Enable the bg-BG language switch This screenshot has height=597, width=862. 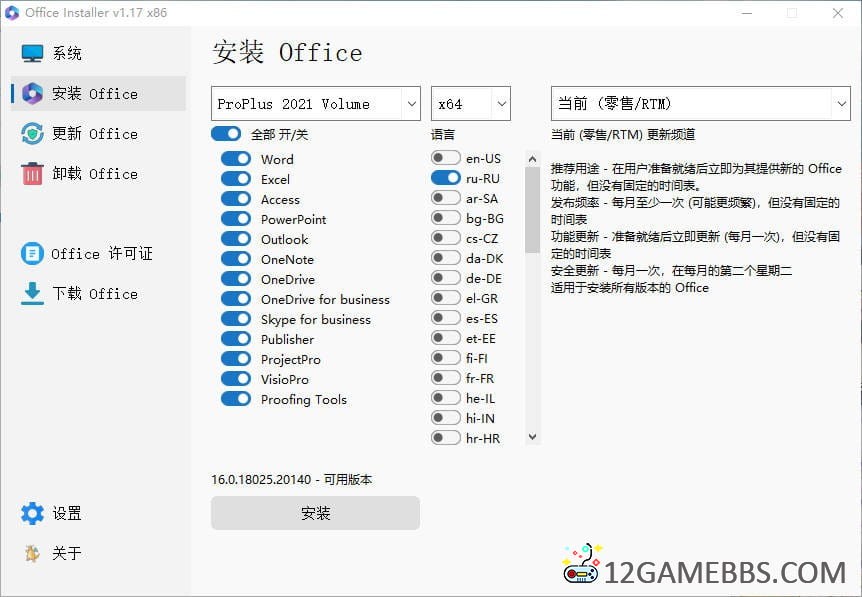tap(446, 218)
